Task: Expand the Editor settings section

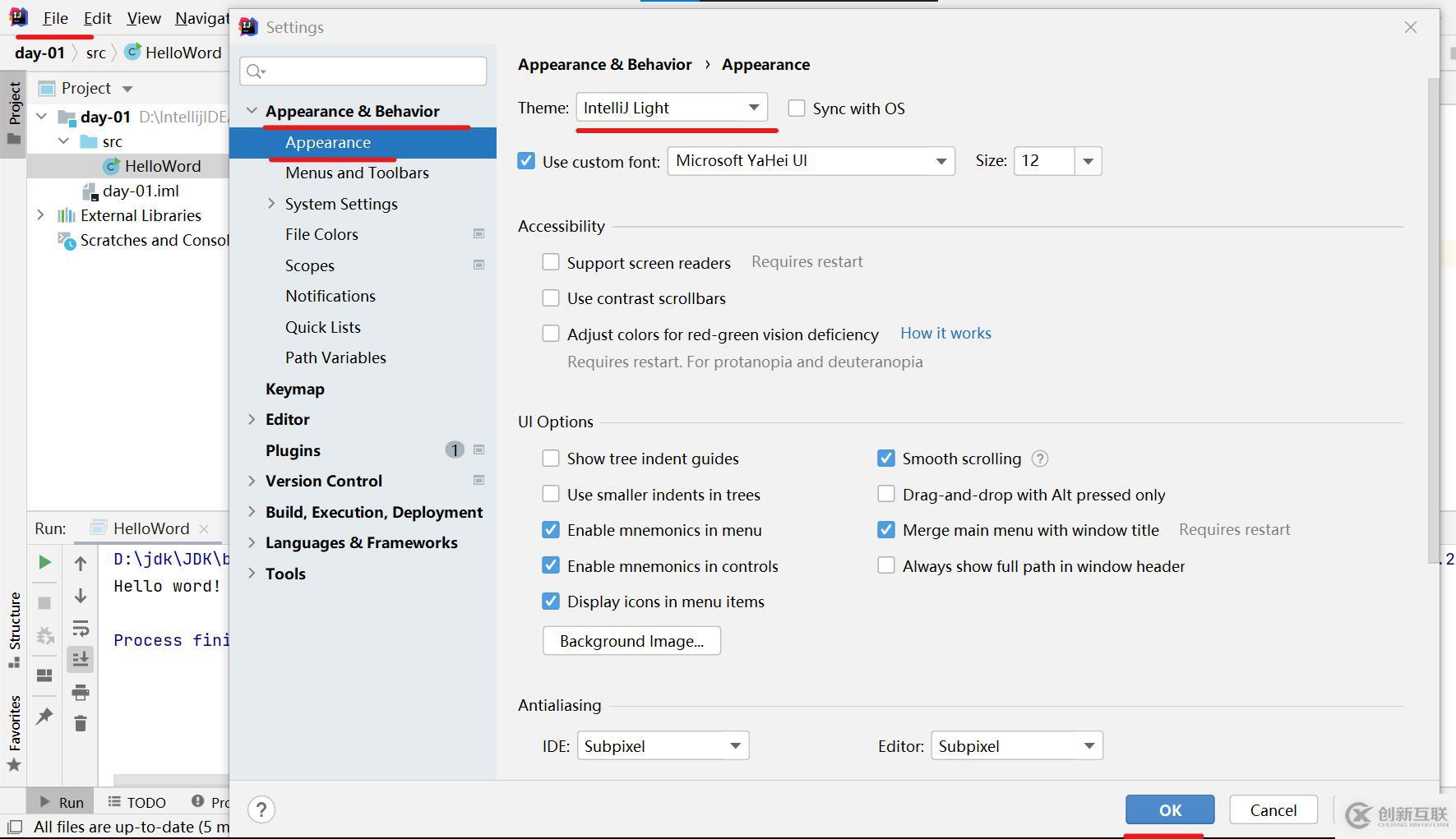Action: pos(252,419)
